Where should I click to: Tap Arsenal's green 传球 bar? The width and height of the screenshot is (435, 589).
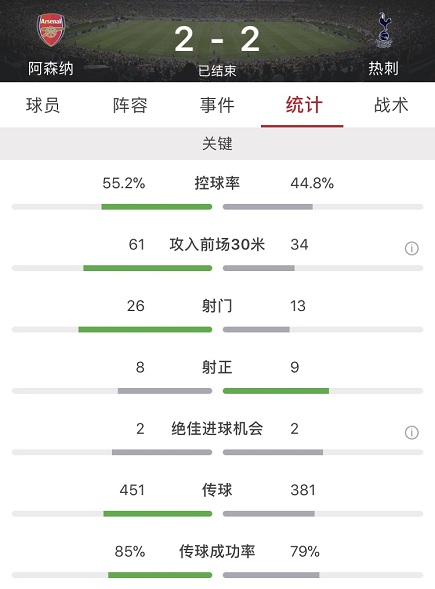coord(158,514)
